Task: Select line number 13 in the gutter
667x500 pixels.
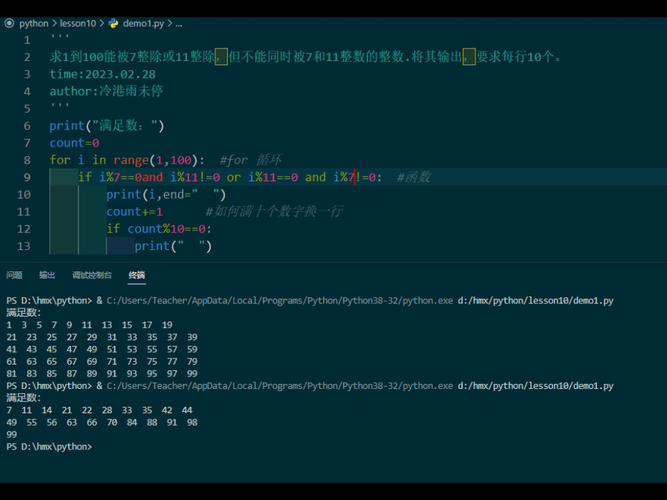Action: pyautogui.click(x=24, y=246)
